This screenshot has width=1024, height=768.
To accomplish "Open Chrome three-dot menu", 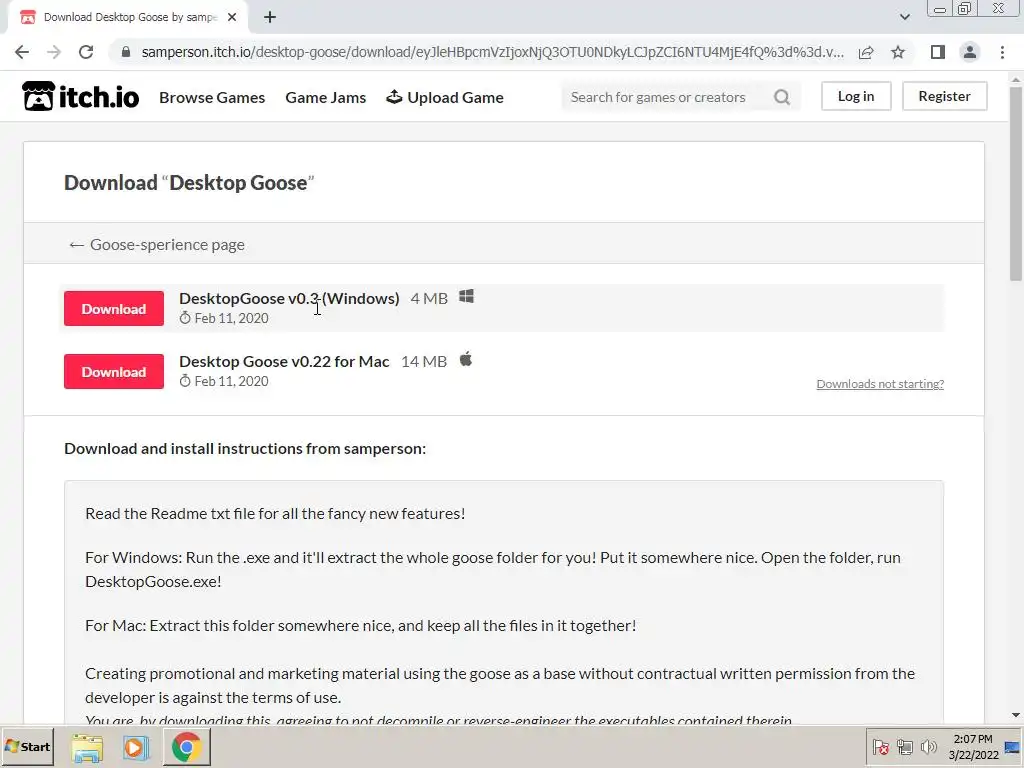I will 1002,52.
